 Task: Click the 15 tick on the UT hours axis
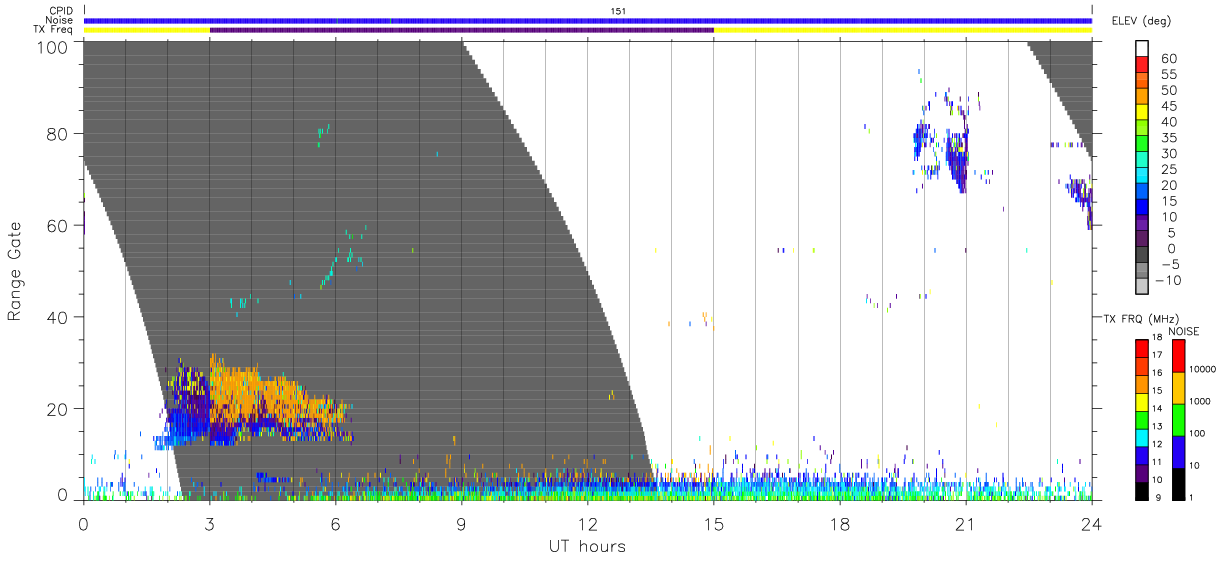(714, 522)
